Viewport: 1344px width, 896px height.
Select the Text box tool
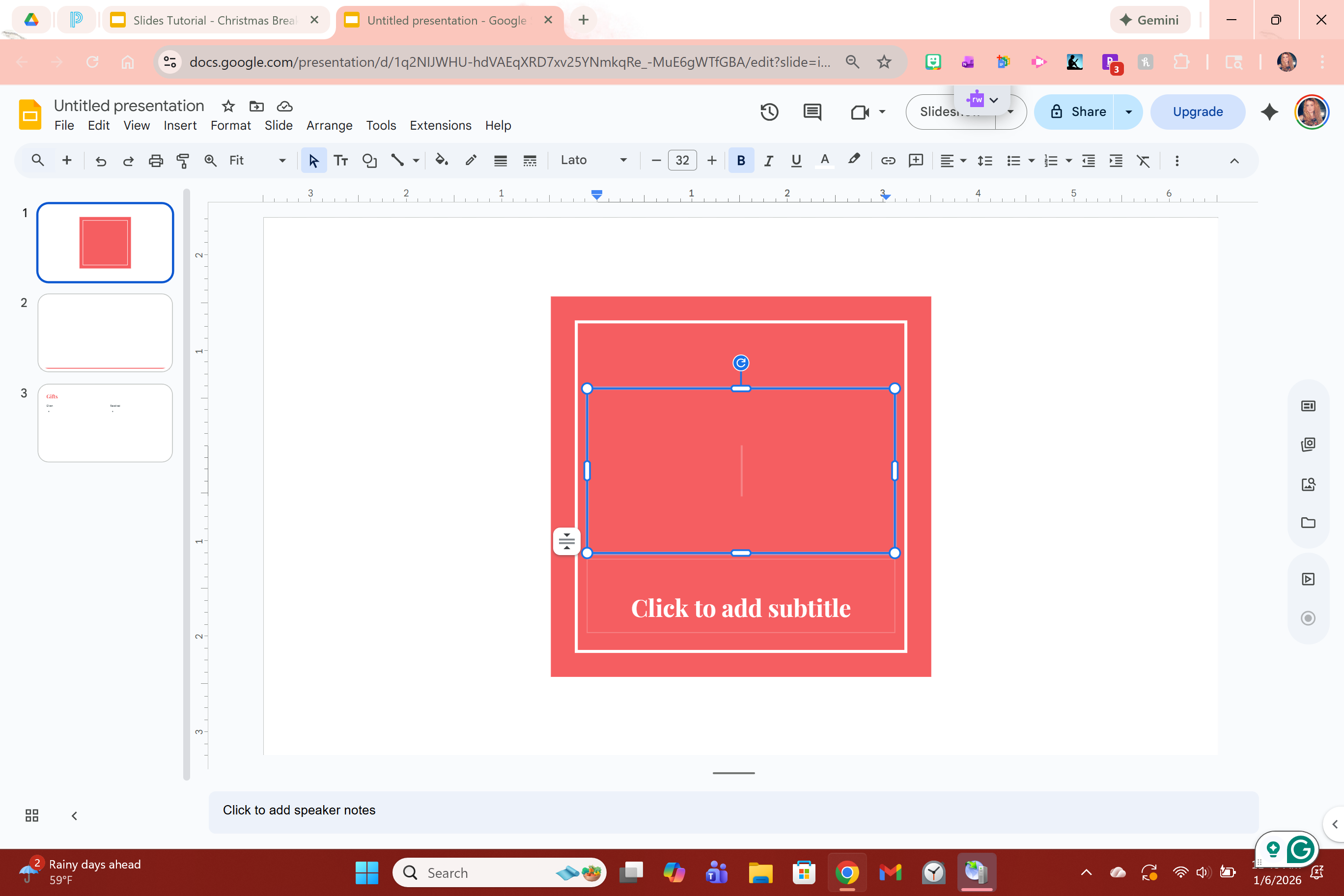pyautogui.click(x=341, y=161)
